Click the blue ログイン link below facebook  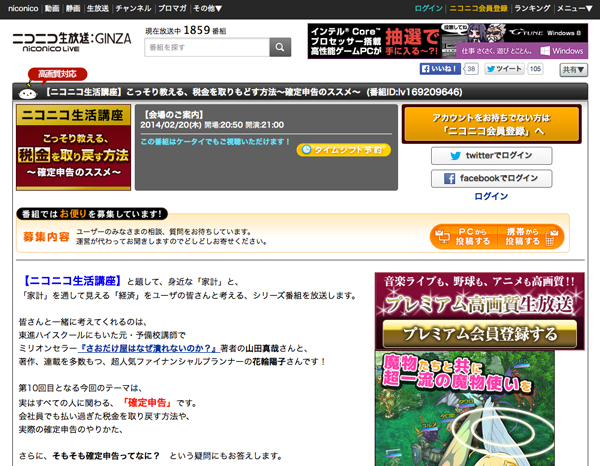point(491,197)
